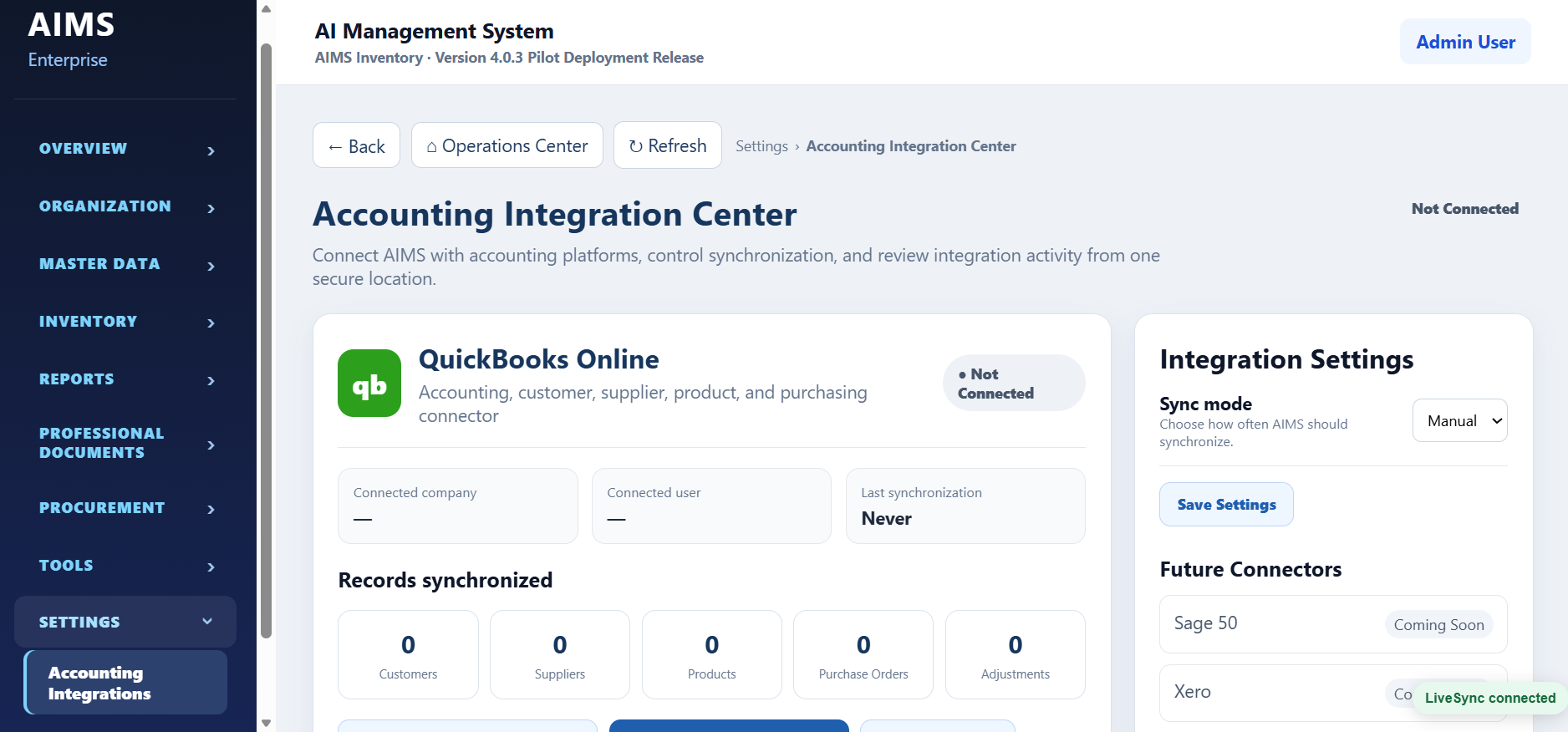Collapse the Settings sidebar section
Image resolution: width=1568 pixels, height=732 pixels.
tap(125, 622)
